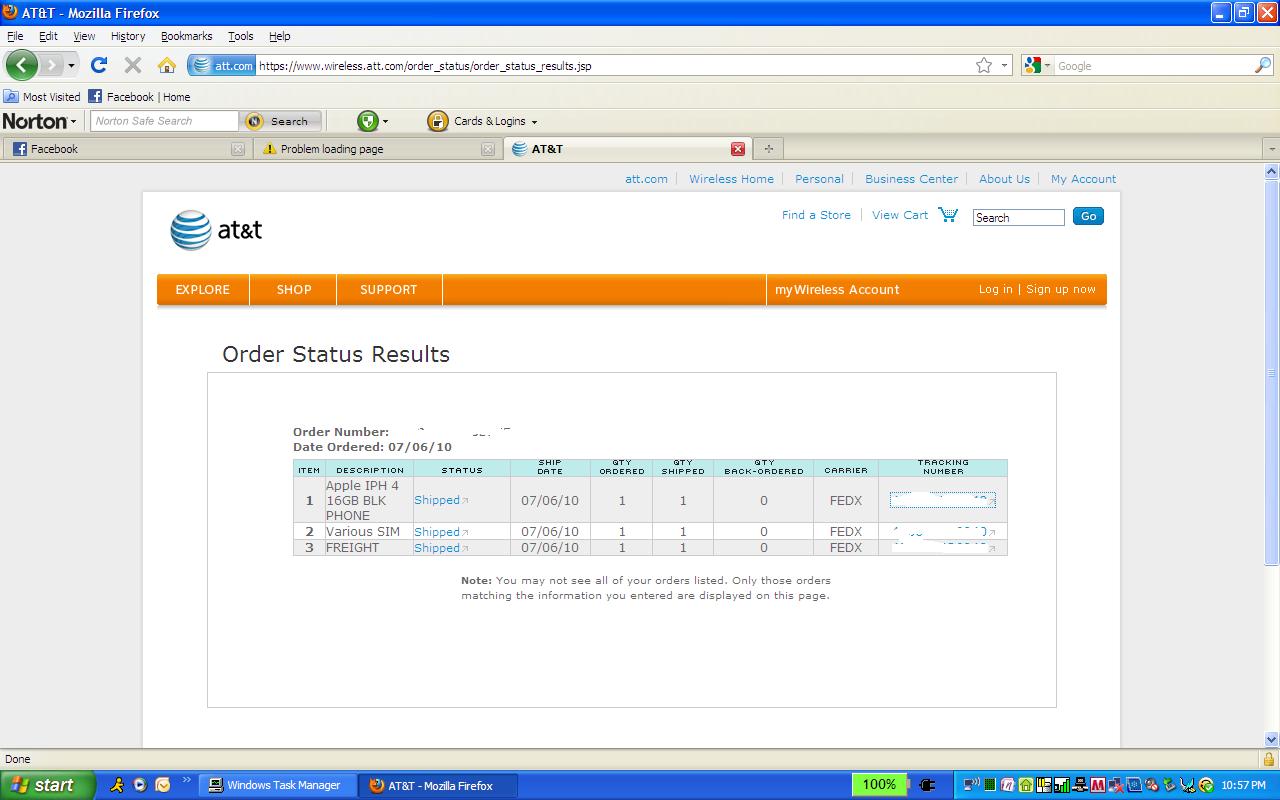Open the Edit menu

[48, 36]
